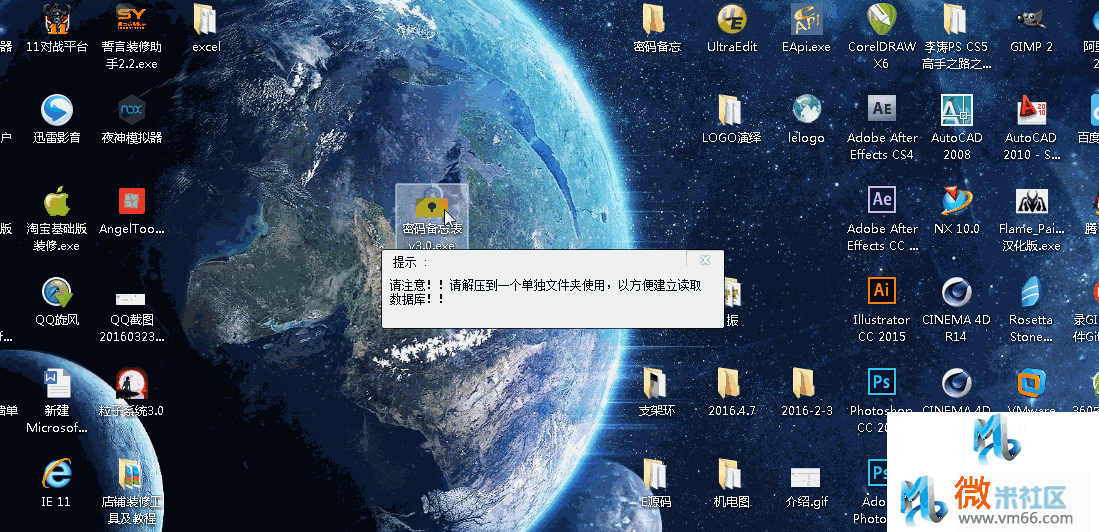Open the 2016.4.7 folder

click(x=732, y=393)
